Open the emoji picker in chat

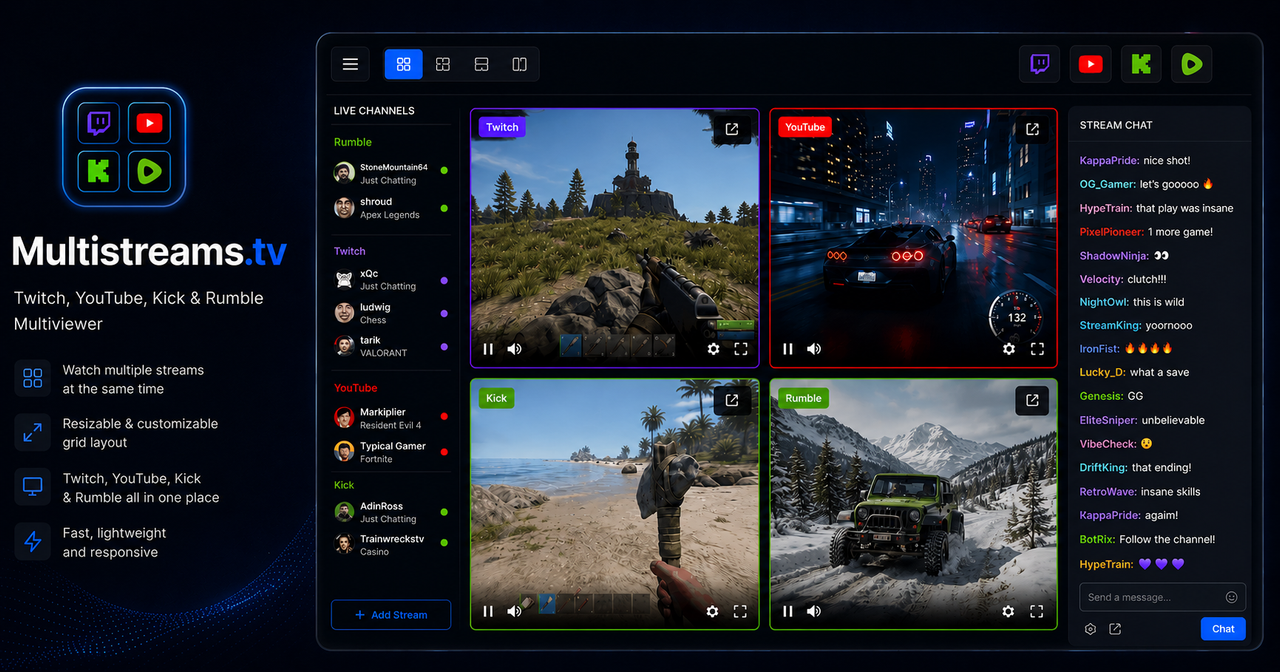1231,597
